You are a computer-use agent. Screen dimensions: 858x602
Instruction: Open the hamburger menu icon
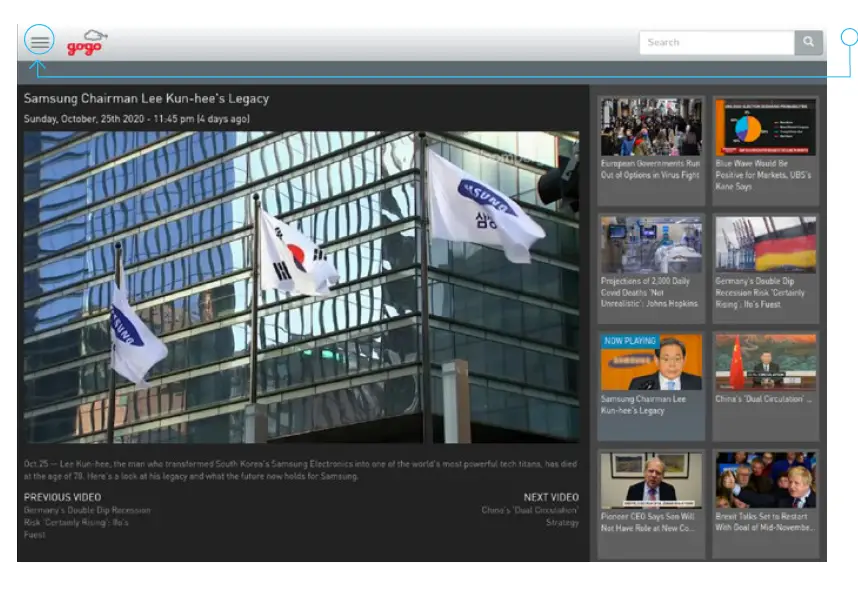(x=39, y=42)
